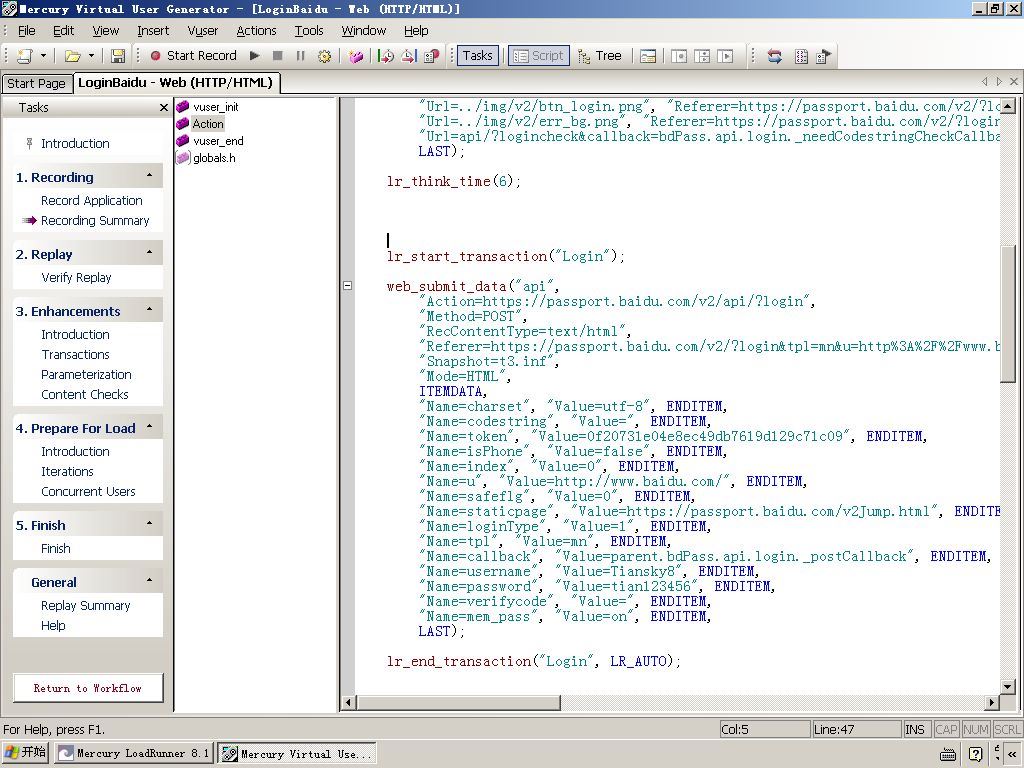The image size is (1024, 768).
Task: Click the parameter list grid icon
Action: [801, 56]
